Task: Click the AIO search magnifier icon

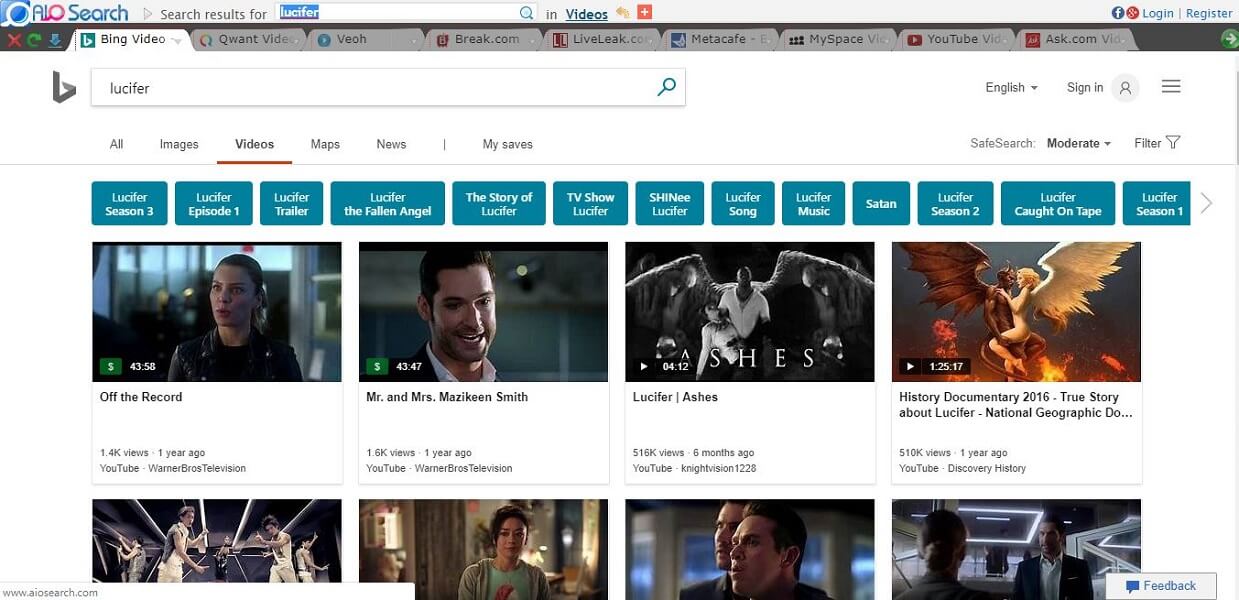Action: pos(527,13)
